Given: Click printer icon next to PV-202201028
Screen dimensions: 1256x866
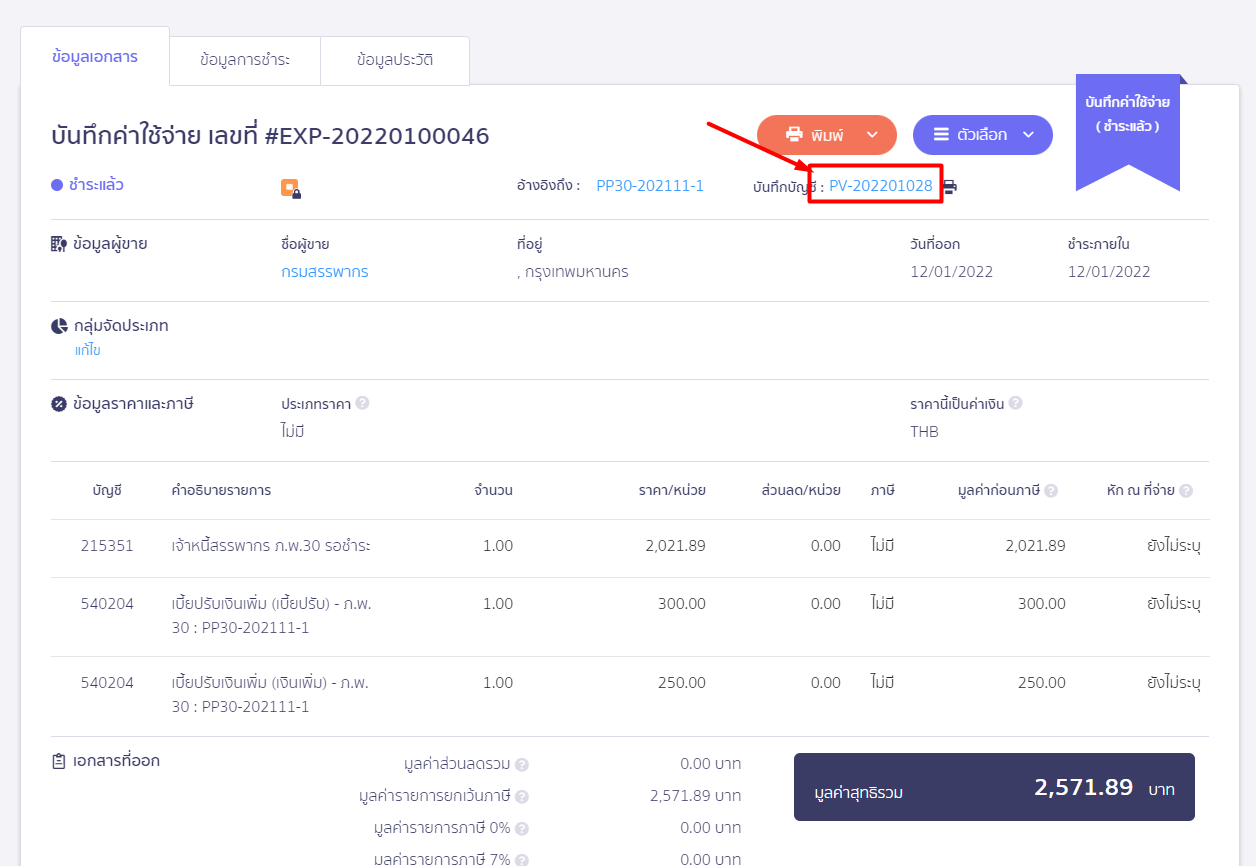Looking at the screenshot, I should 949,187.
